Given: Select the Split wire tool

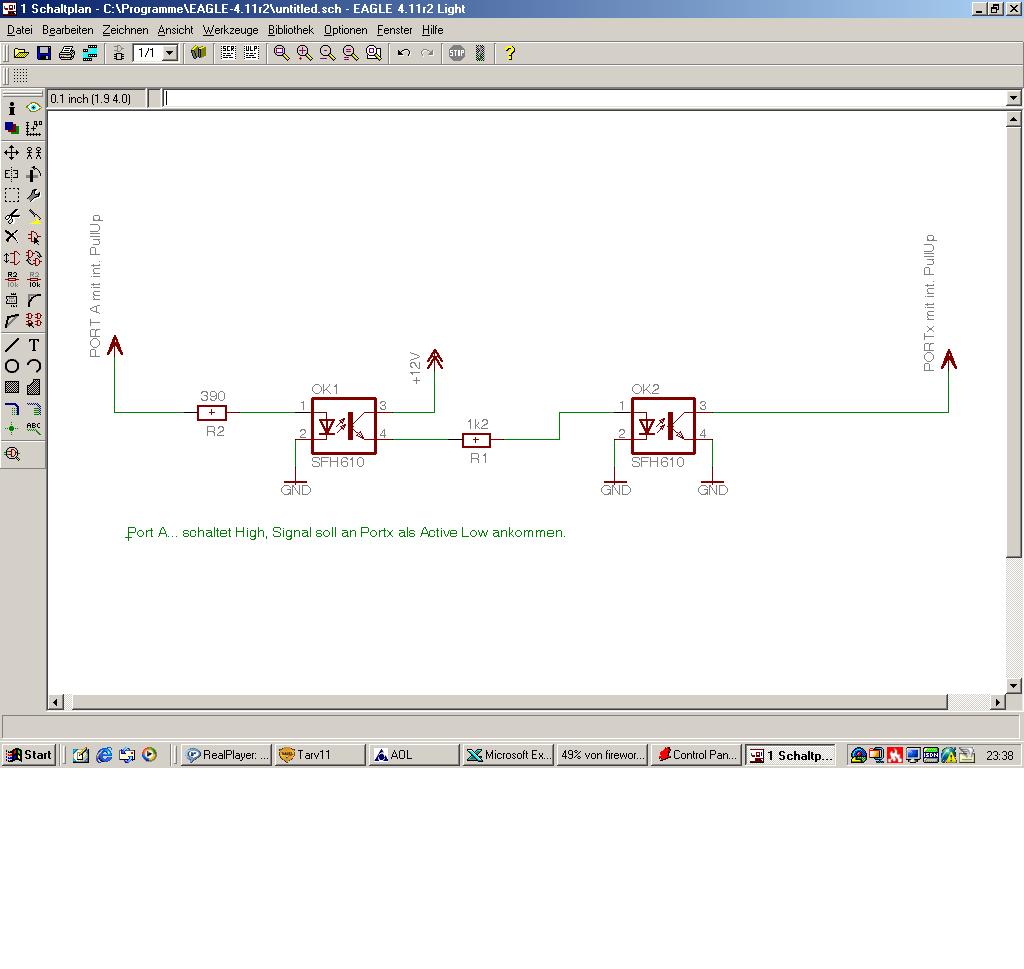Looking at the screenshot, I should (12, 321).
